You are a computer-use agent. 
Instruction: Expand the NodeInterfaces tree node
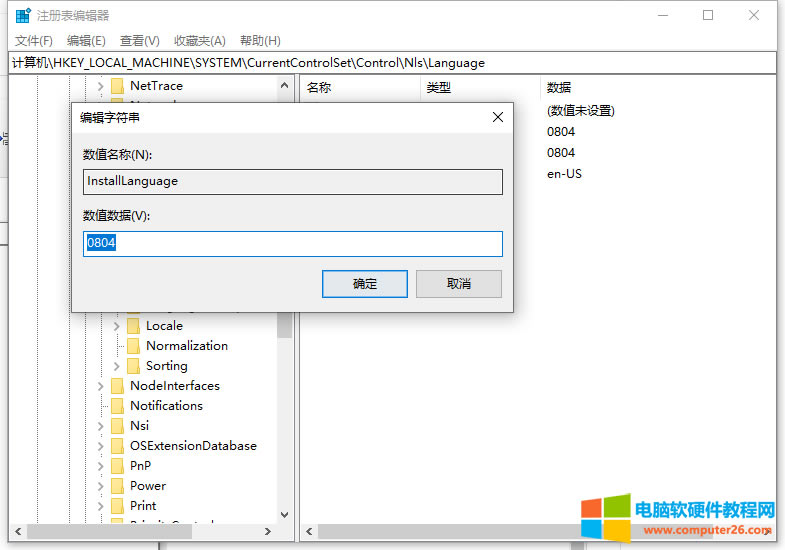[101, 386]
